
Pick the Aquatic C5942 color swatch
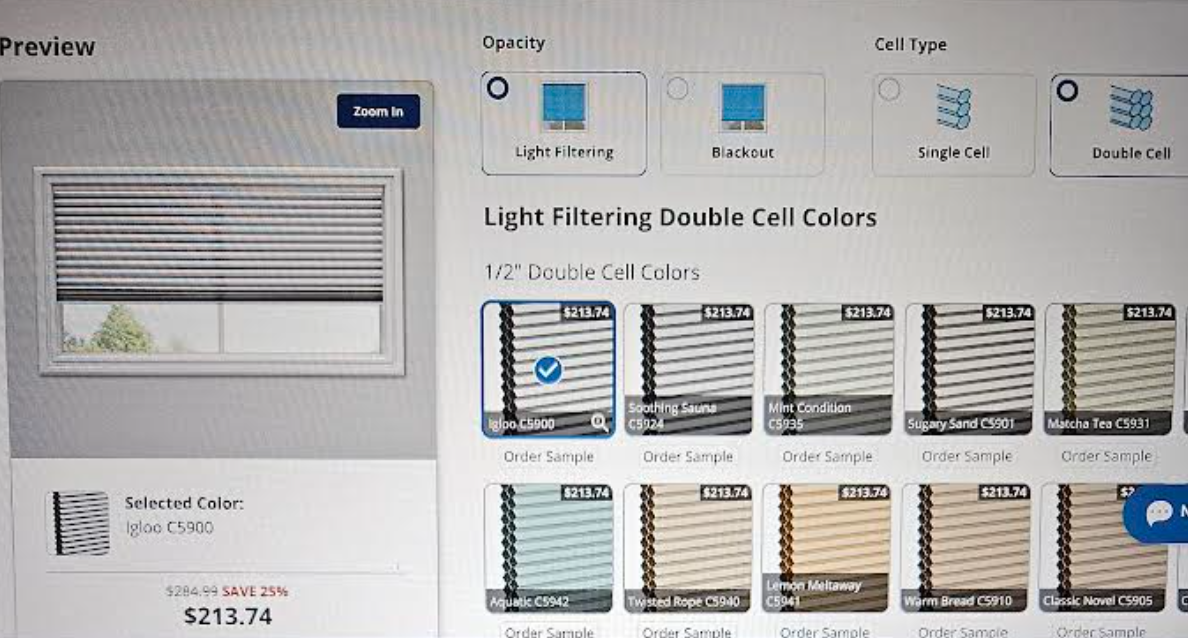[548, 547]
